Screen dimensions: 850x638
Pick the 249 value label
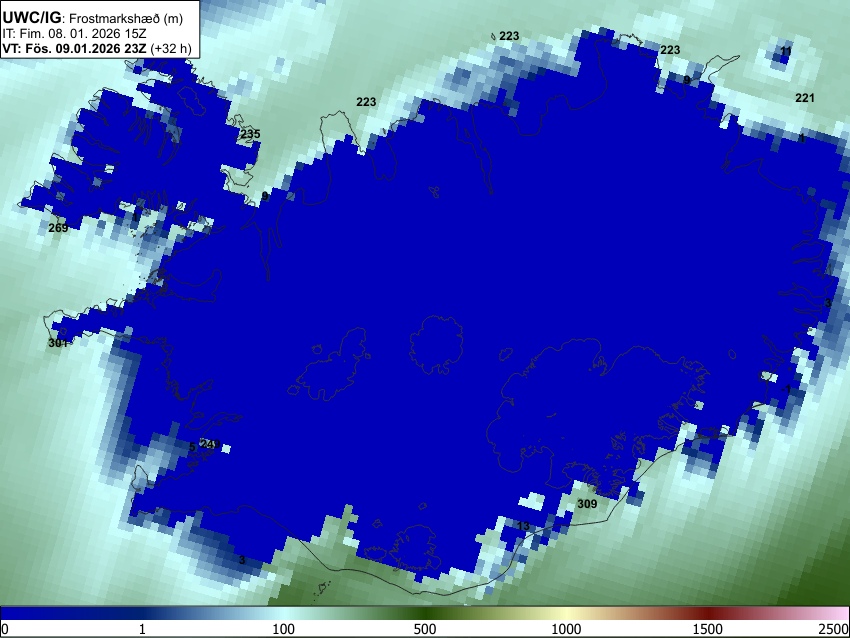click(x=210, y=444)
